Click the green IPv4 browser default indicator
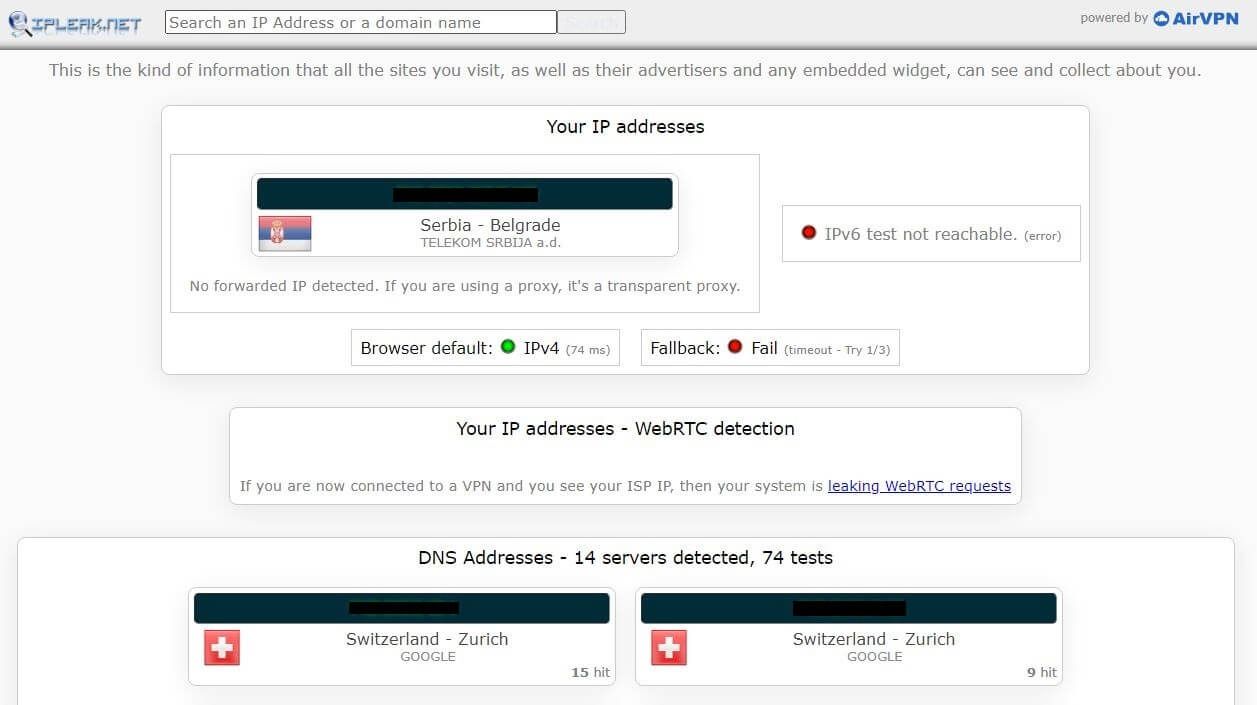The image size is (1257, 705). click(x=508, y=347)
